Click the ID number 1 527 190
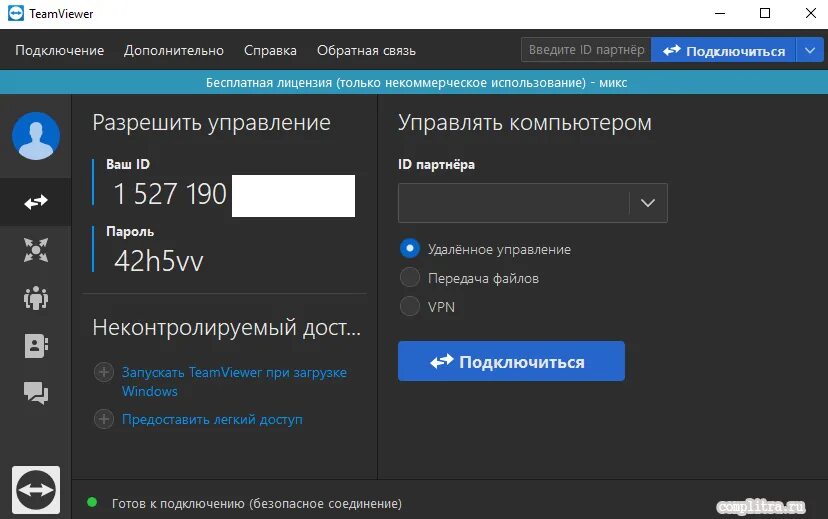The image size is (828, 519). [x=170, y=194]
